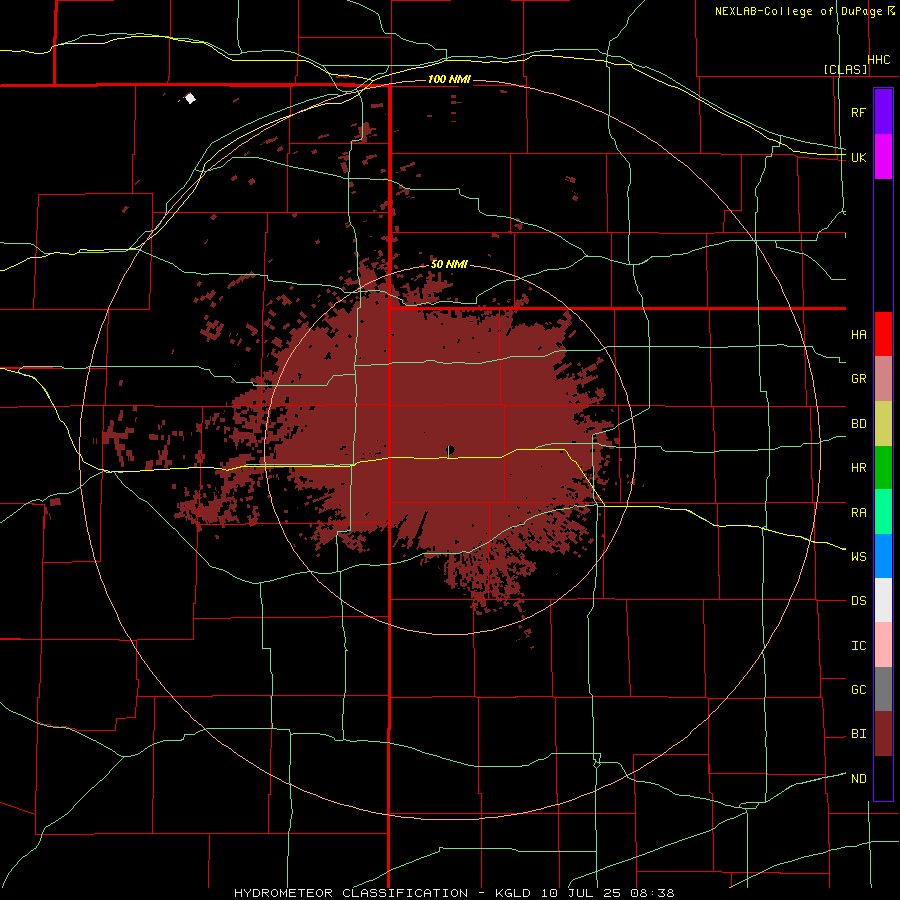Click the RF purple legend color swatch
The image size is (900, 900).
[883, 112]
